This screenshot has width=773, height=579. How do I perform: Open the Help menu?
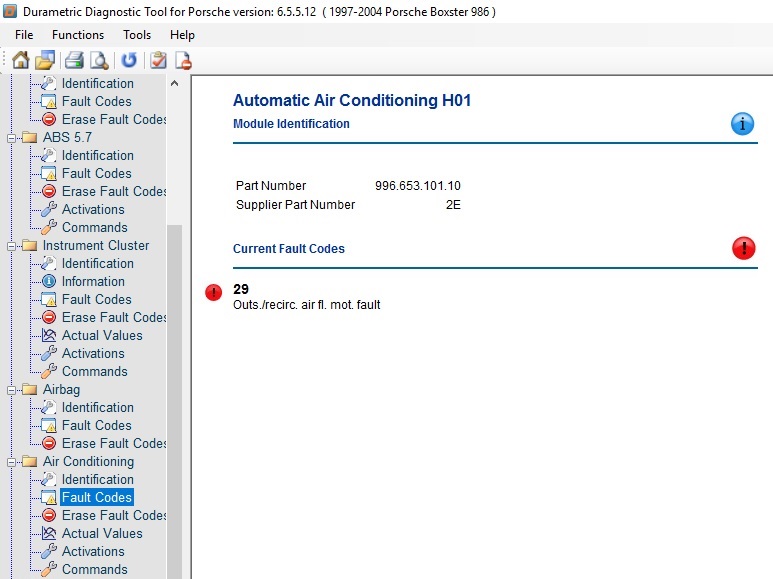(182, 35)
